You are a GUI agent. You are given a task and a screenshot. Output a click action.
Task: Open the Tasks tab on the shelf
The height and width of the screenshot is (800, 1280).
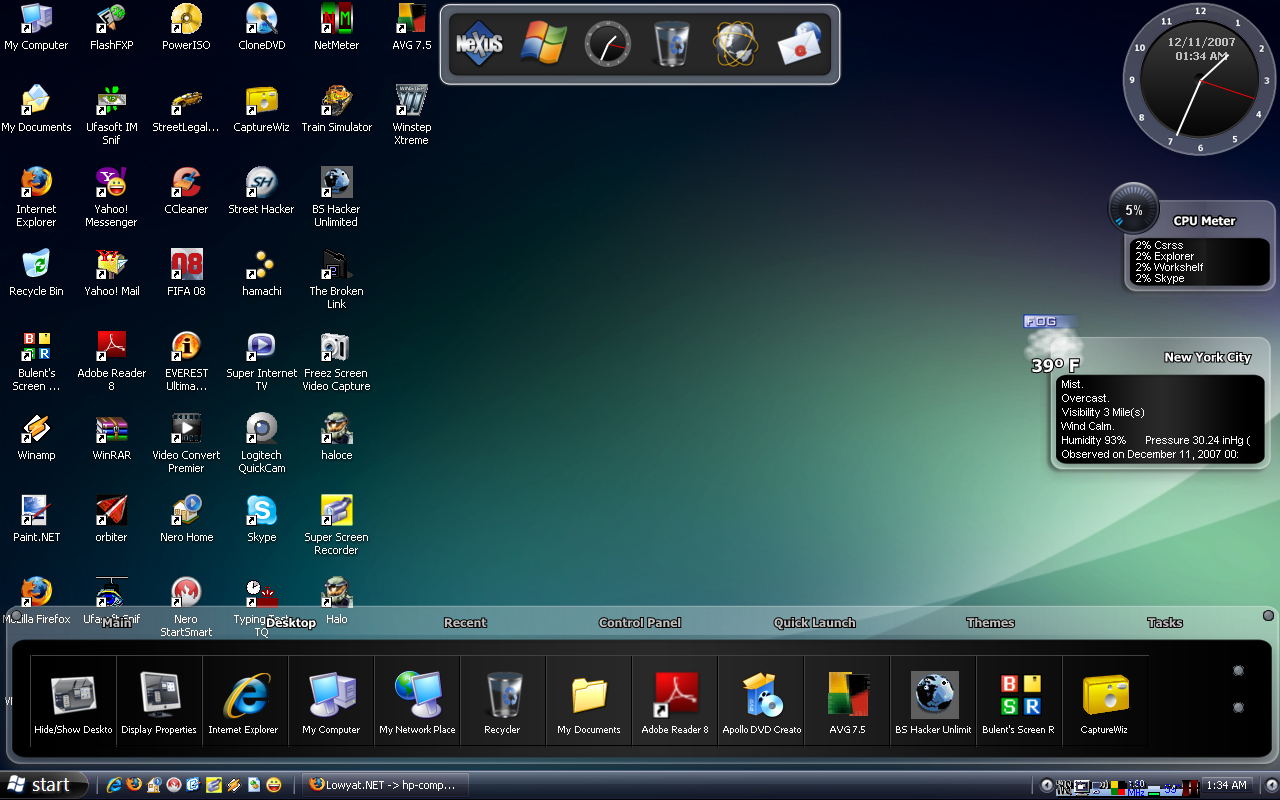coord(1164,623)
